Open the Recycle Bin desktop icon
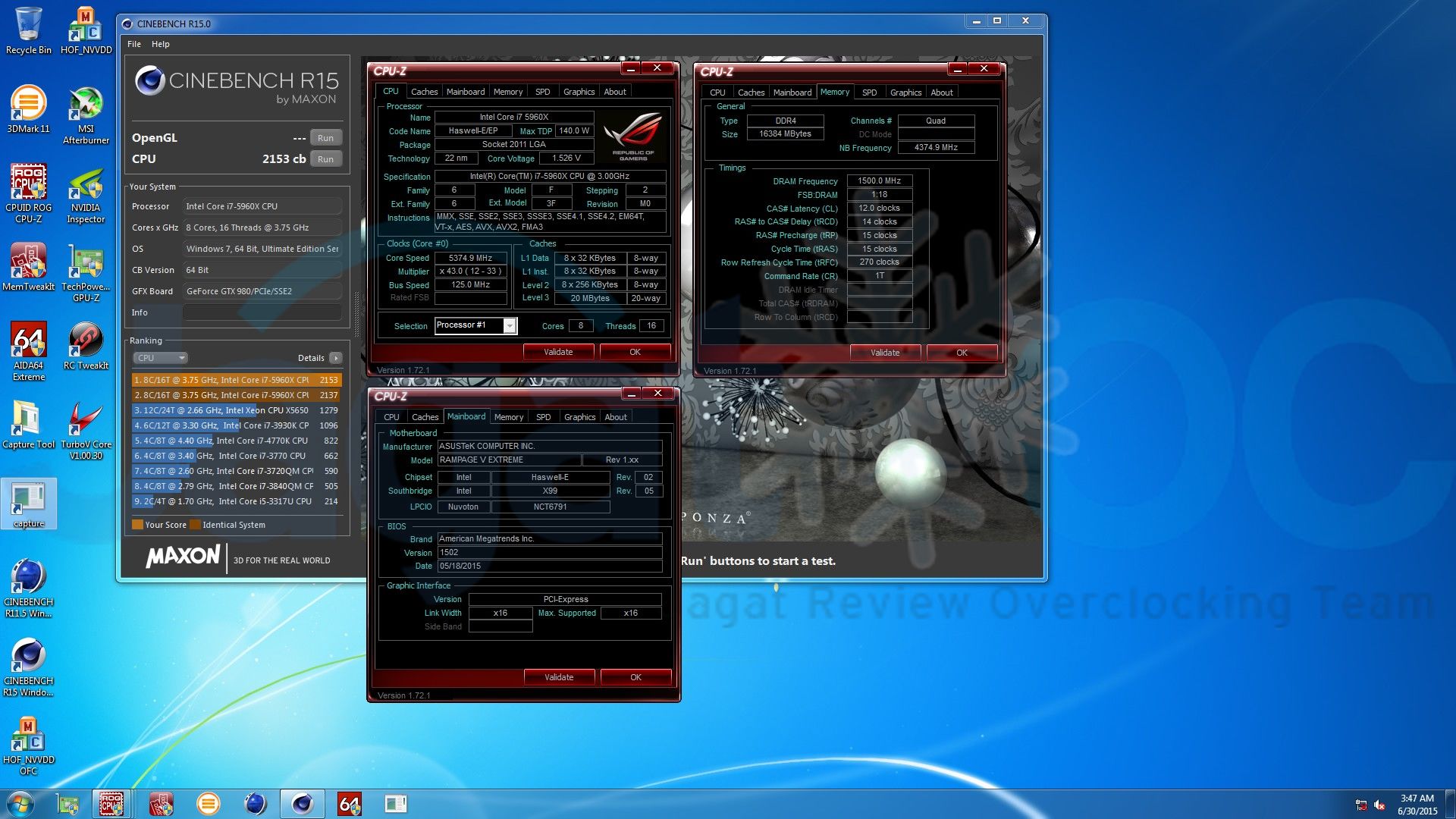 point(28,30)
